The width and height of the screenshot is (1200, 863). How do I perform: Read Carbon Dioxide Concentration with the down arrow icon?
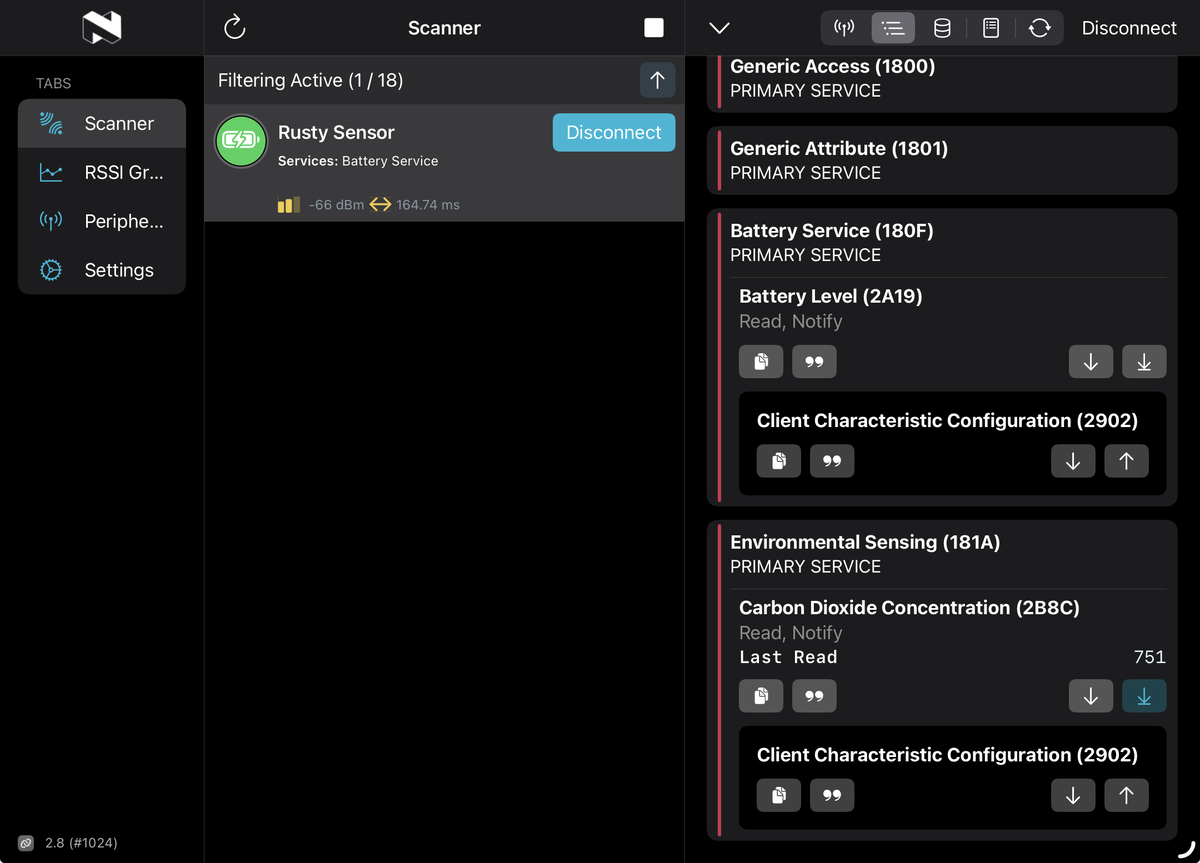tap(1091, 696)
